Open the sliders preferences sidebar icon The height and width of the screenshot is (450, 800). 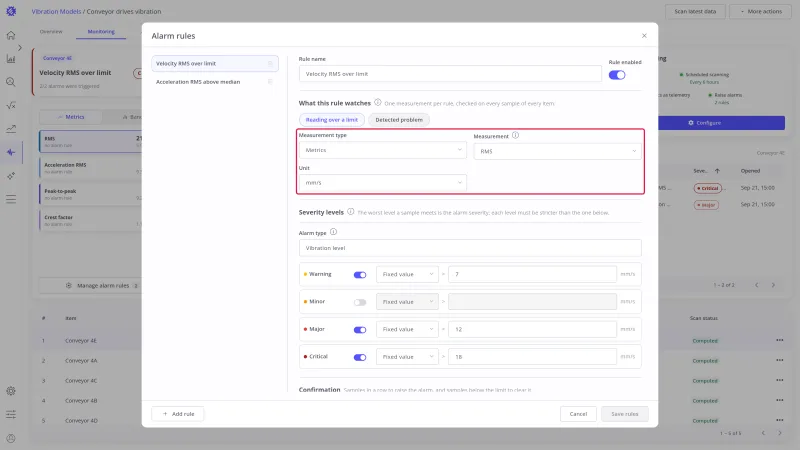(11, 414)
